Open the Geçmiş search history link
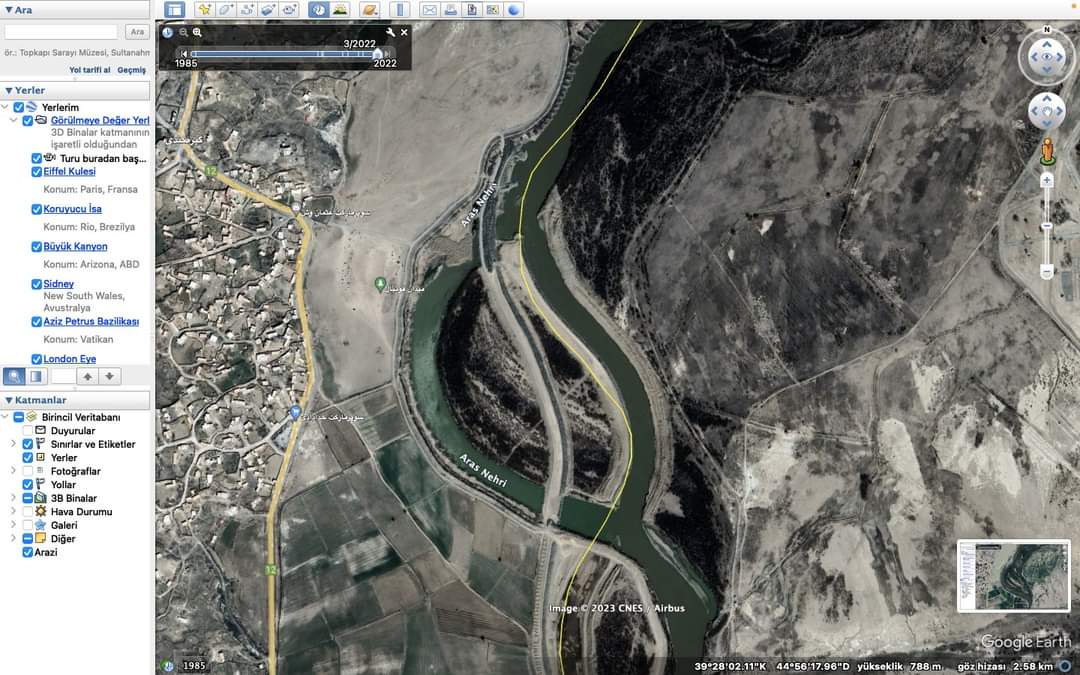Viewport: 1080px width, 675px height. click(x=131, y=70)
